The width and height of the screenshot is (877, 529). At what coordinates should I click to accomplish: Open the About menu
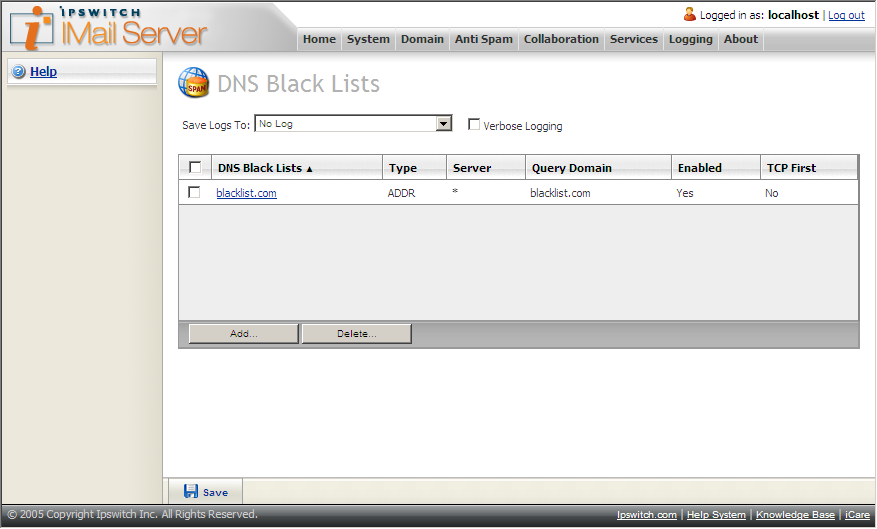[x=741, y=39]
